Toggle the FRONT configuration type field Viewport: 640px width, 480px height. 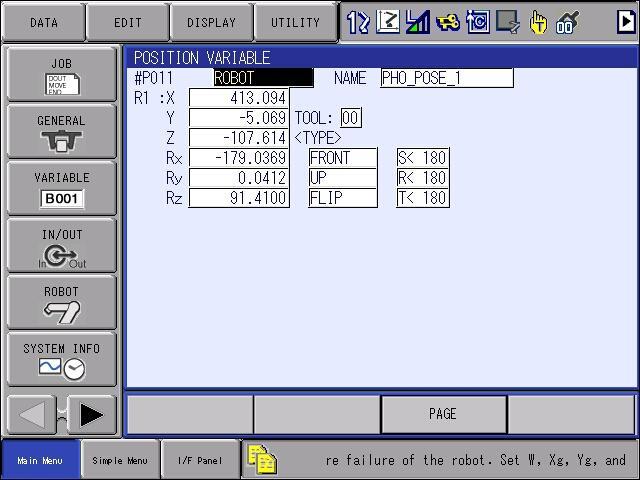click(343, 158)
